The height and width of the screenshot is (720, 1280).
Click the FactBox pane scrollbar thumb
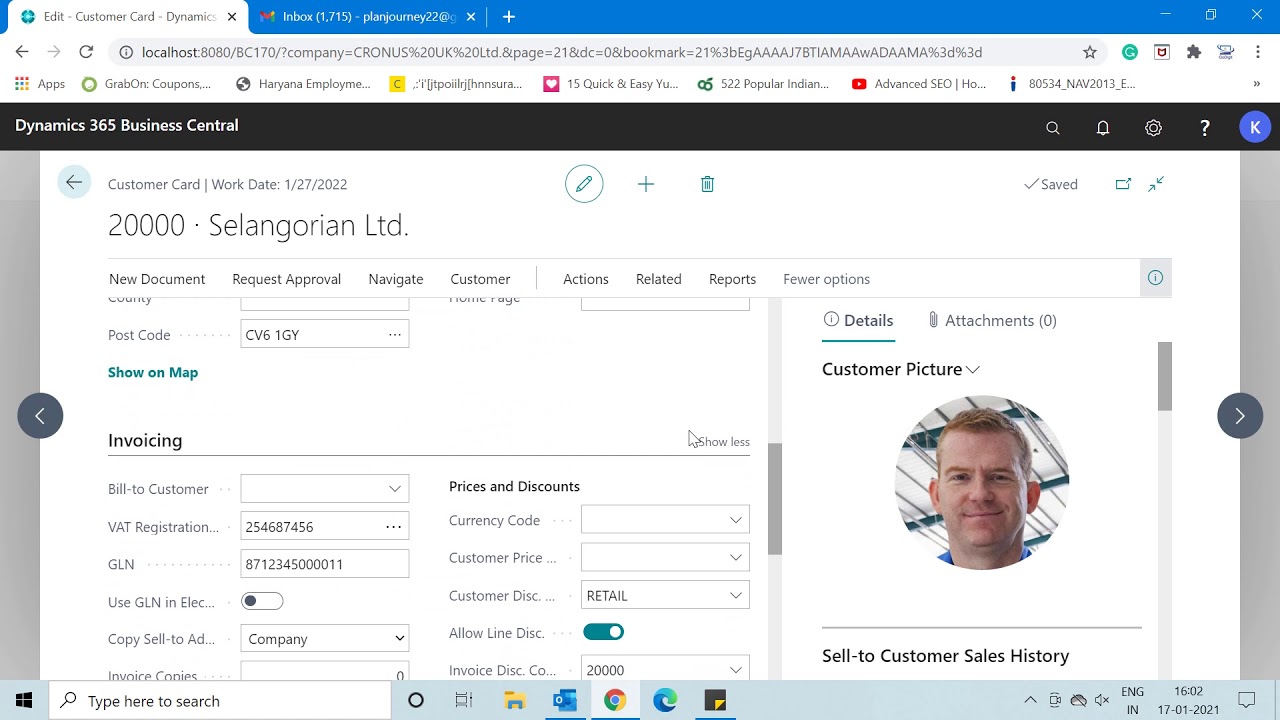pos(1164,376)
